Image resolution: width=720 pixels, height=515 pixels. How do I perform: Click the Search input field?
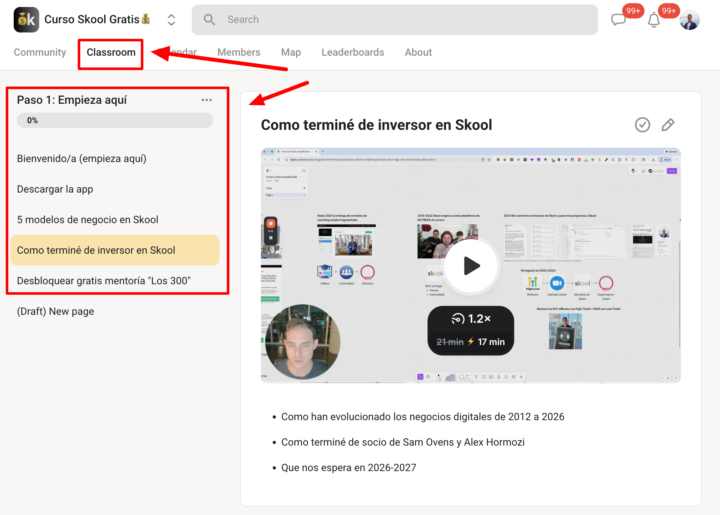394,20
